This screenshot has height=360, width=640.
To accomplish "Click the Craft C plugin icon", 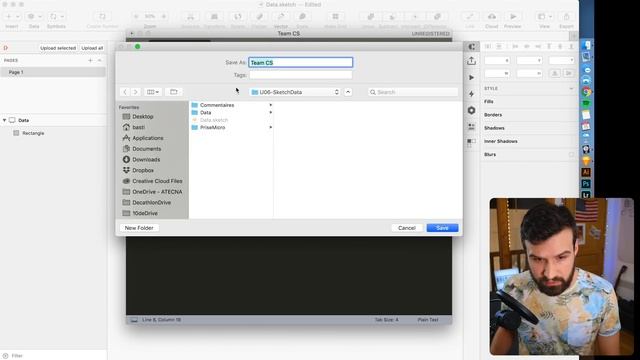I will pyautogui.click(x=471, y=47).
